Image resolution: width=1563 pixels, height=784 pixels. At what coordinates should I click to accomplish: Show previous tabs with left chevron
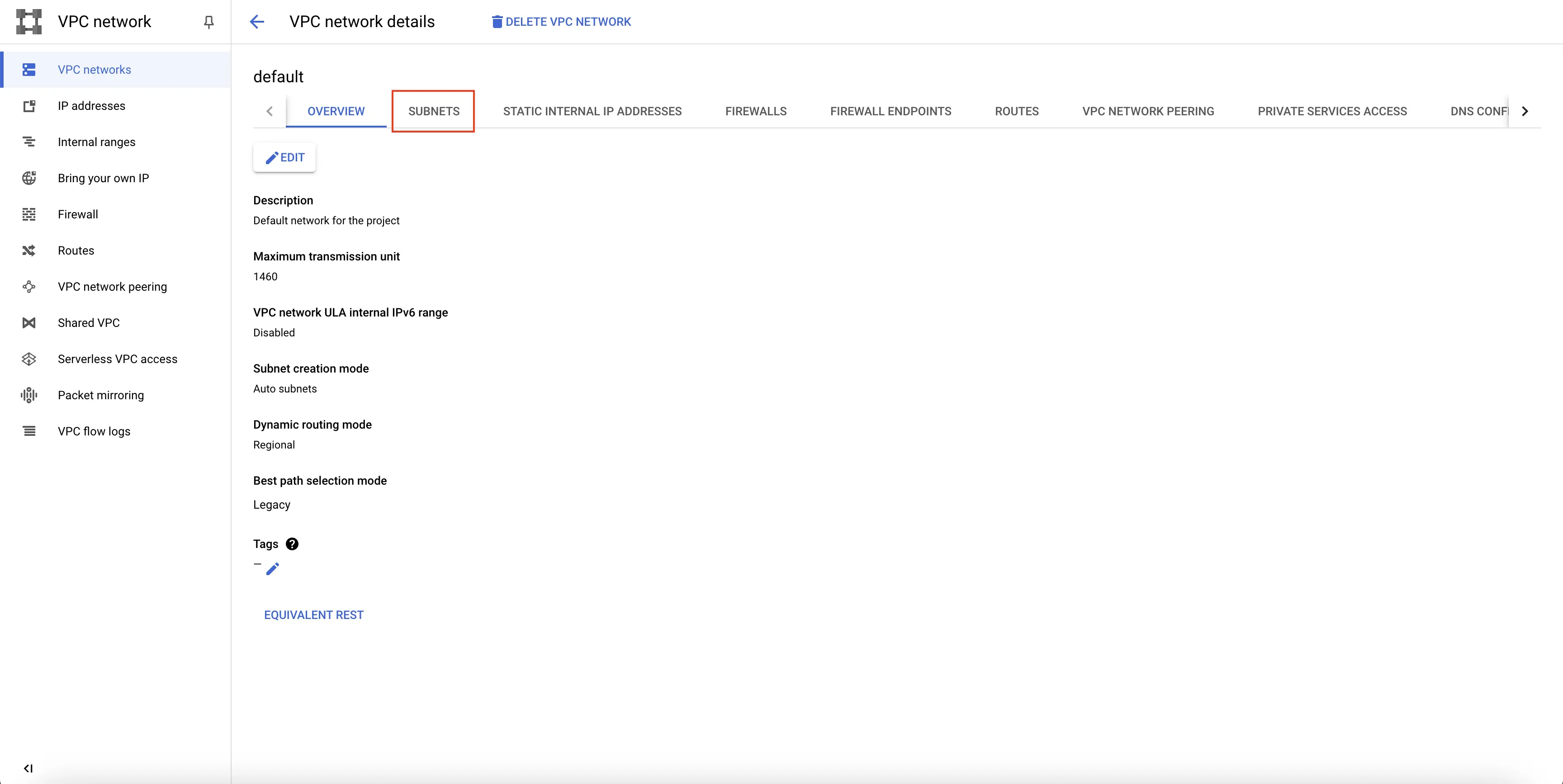[270, 111]
